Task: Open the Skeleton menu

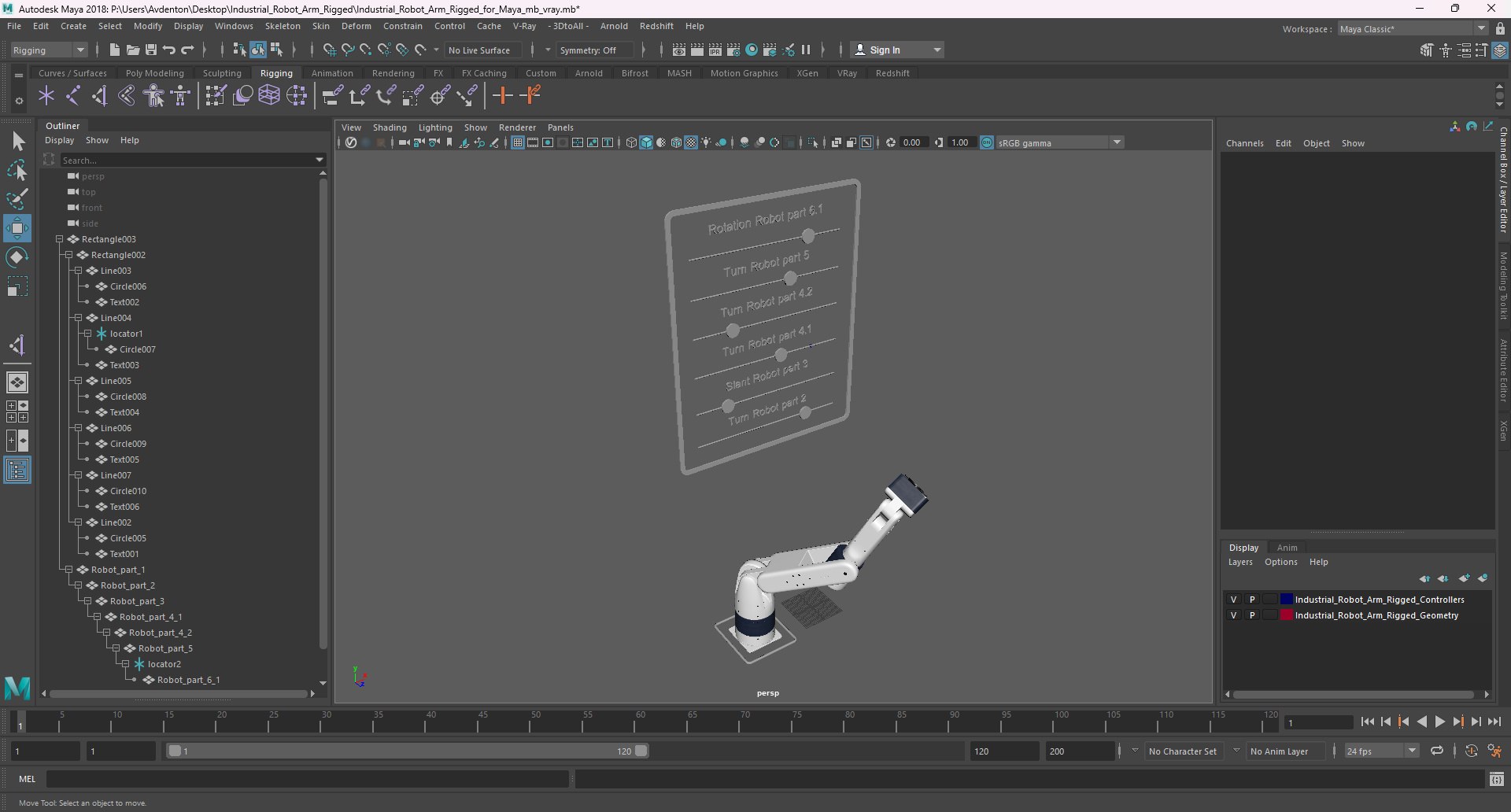Action: click(x=282, y=26)
